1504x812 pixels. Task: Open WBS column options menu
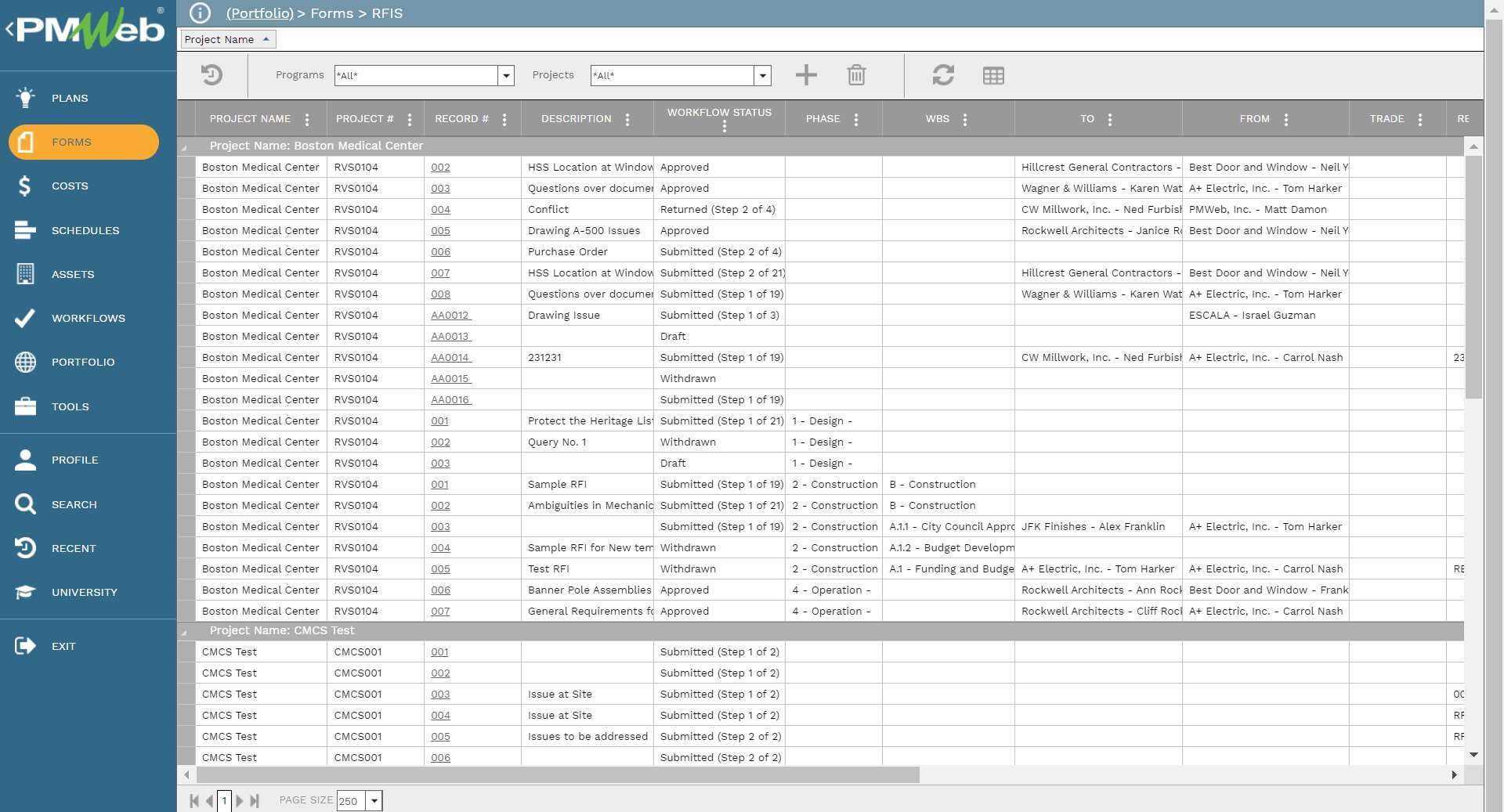tap(965, 120)
